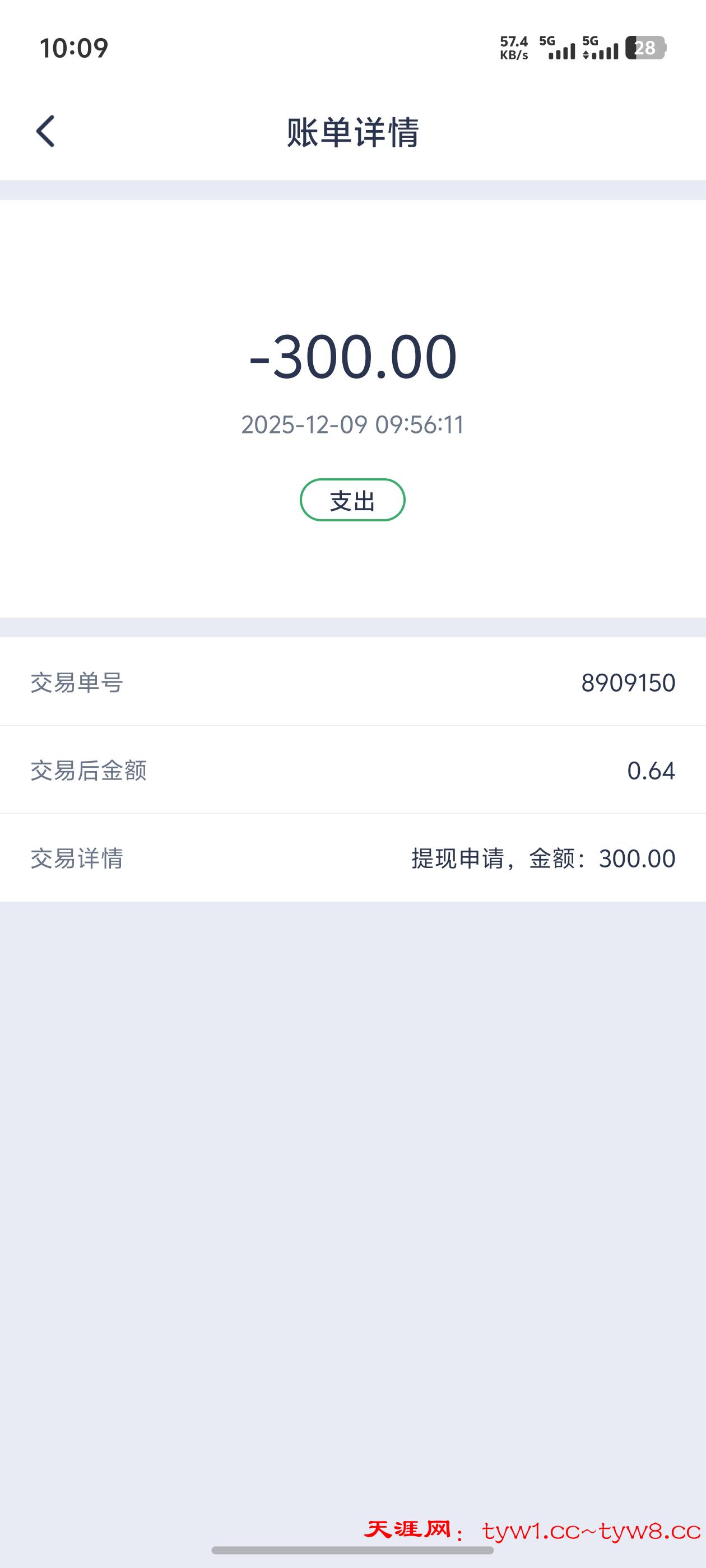Select the 交易详情 row label

(77, 858)
